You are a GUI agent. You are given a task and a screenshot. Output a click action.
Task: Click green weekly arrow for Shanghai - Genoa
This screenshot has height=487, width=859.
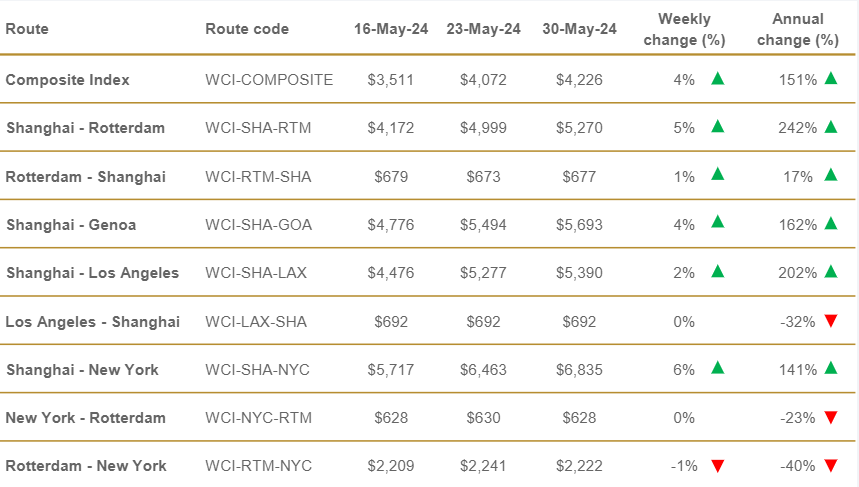(717, 224)
